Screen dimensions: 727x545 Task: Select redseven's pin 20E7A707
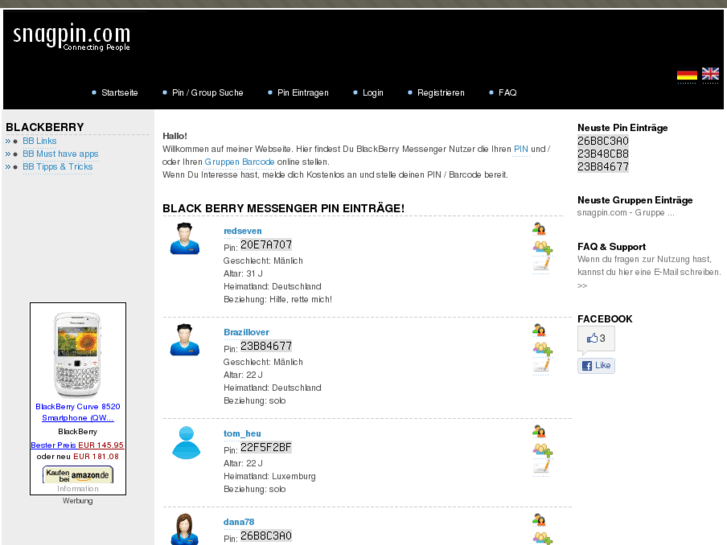click(x=266, y=245)
